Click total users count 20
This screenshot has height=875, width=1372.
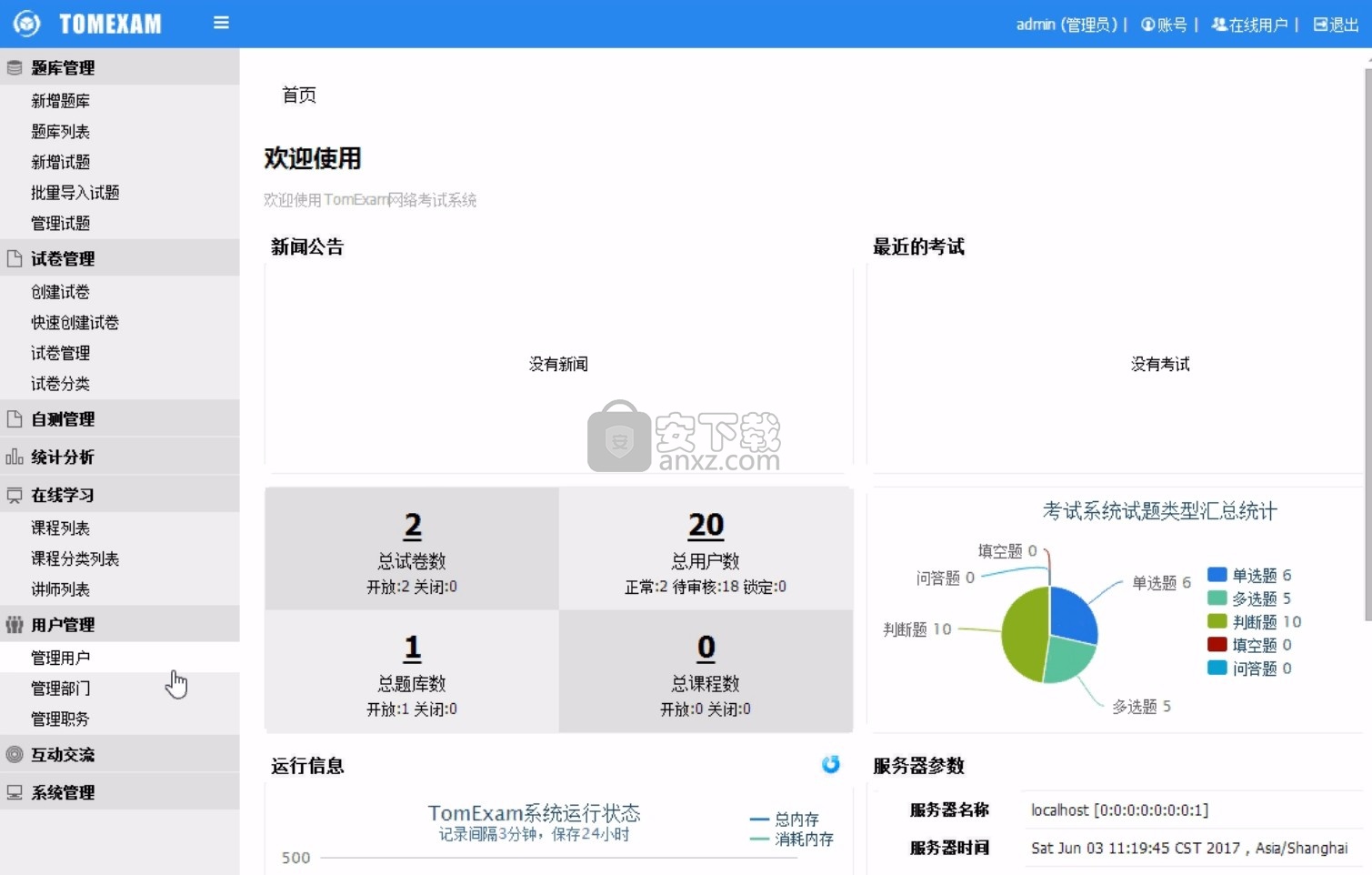pos(706,525)
